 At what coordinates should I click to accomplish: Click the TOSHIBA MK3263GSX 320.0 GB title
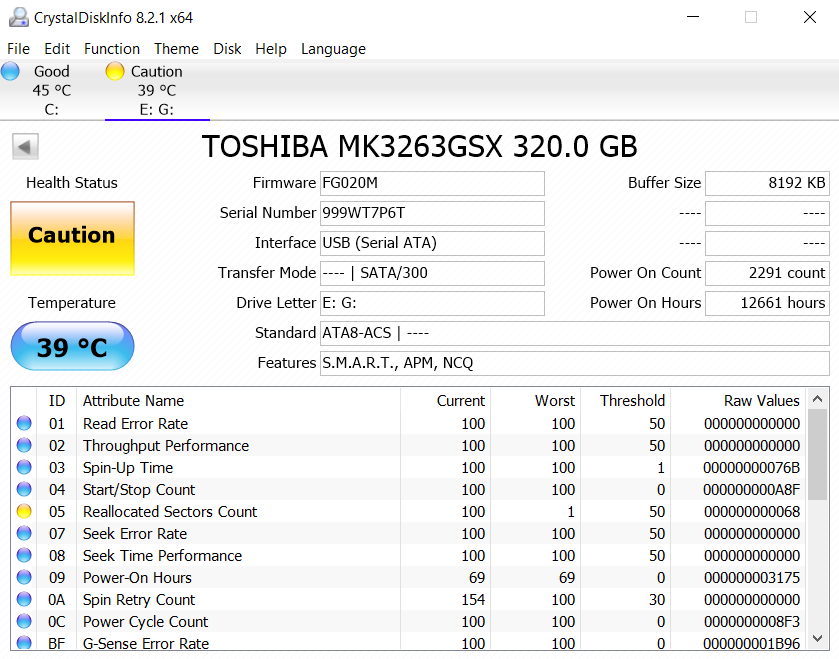[x=420, y=147]
